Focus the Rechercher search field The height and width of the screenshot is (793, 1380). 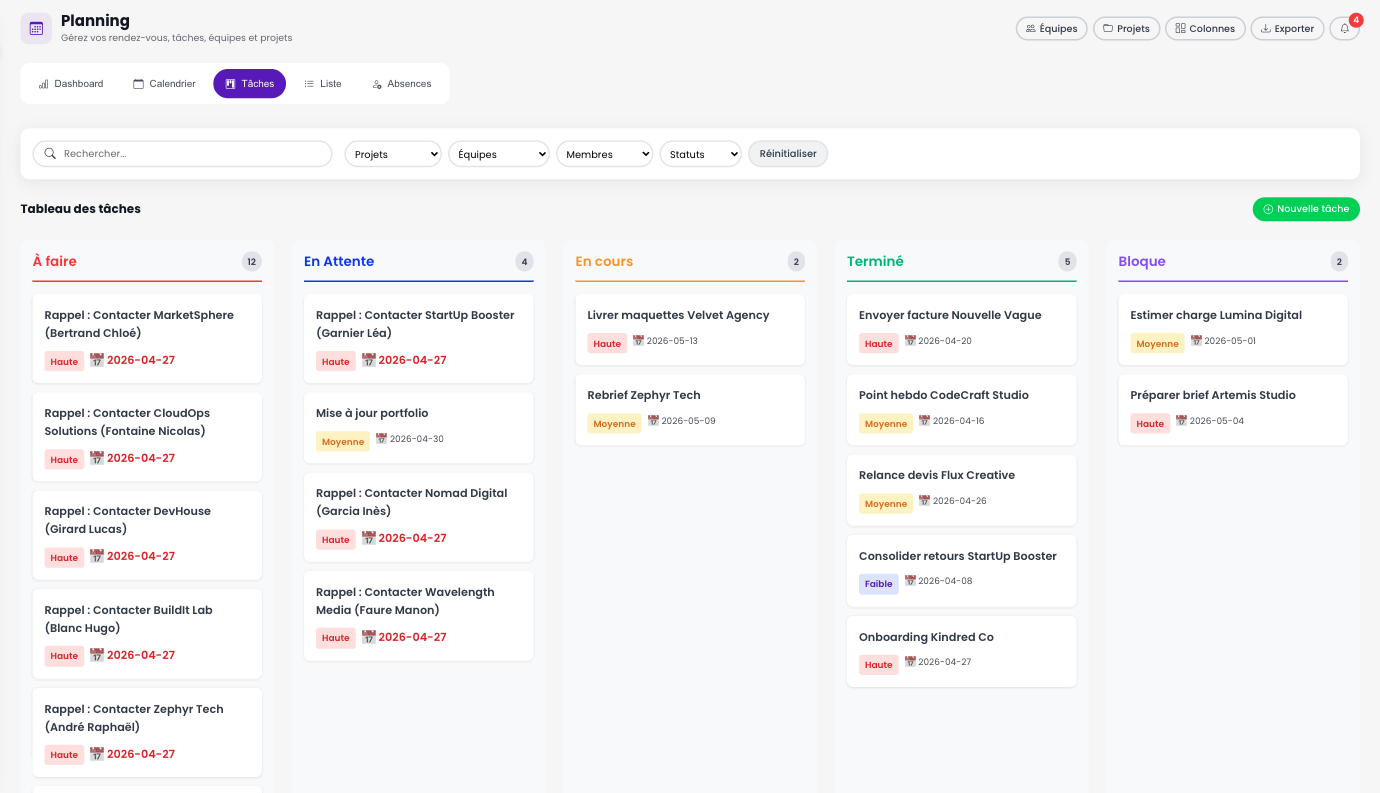coord(182,154)
